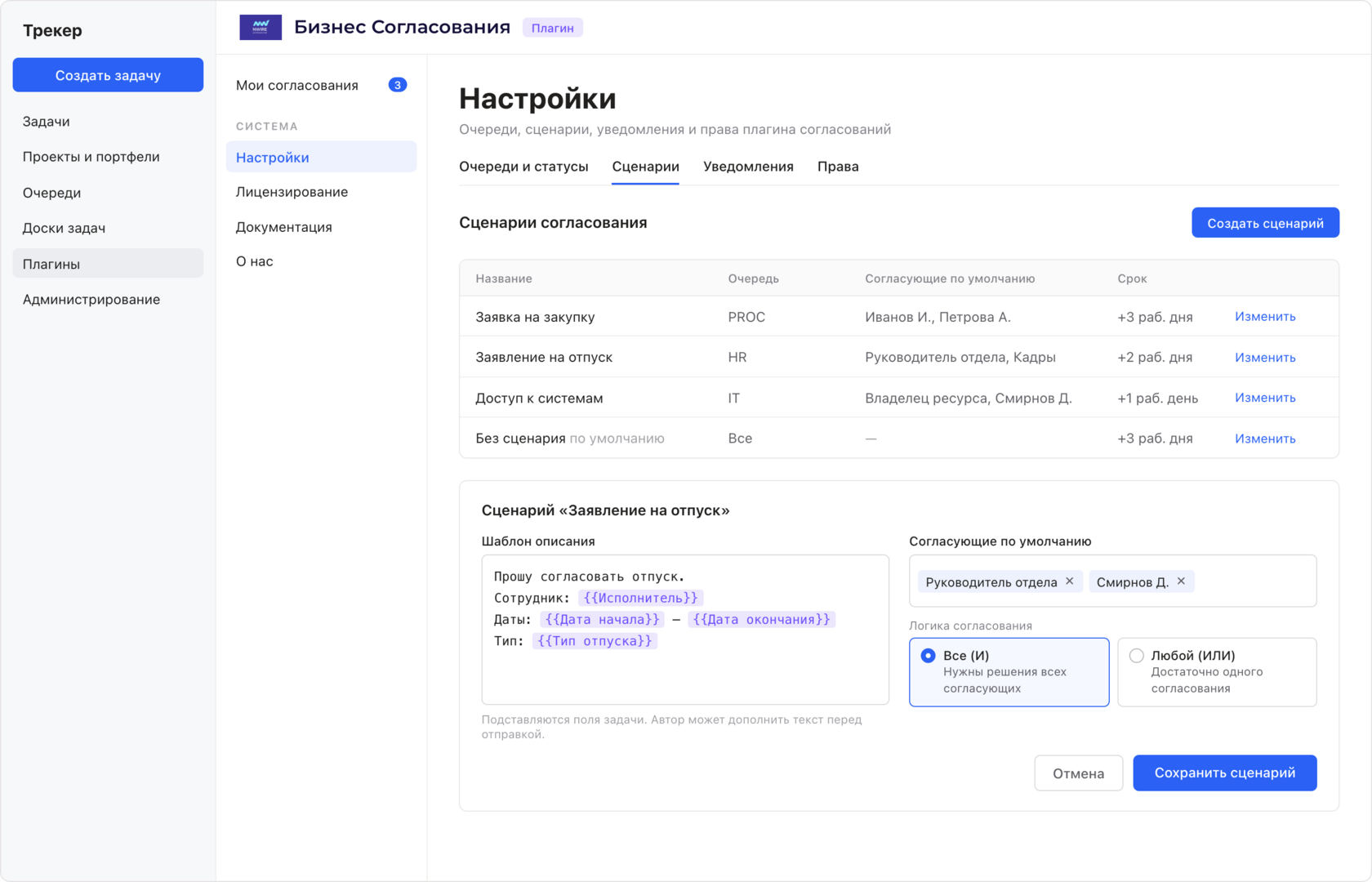Click the '{{Дата начала}}' template variable
This screenshot has width=1372, height=882.
pos(602,619)
